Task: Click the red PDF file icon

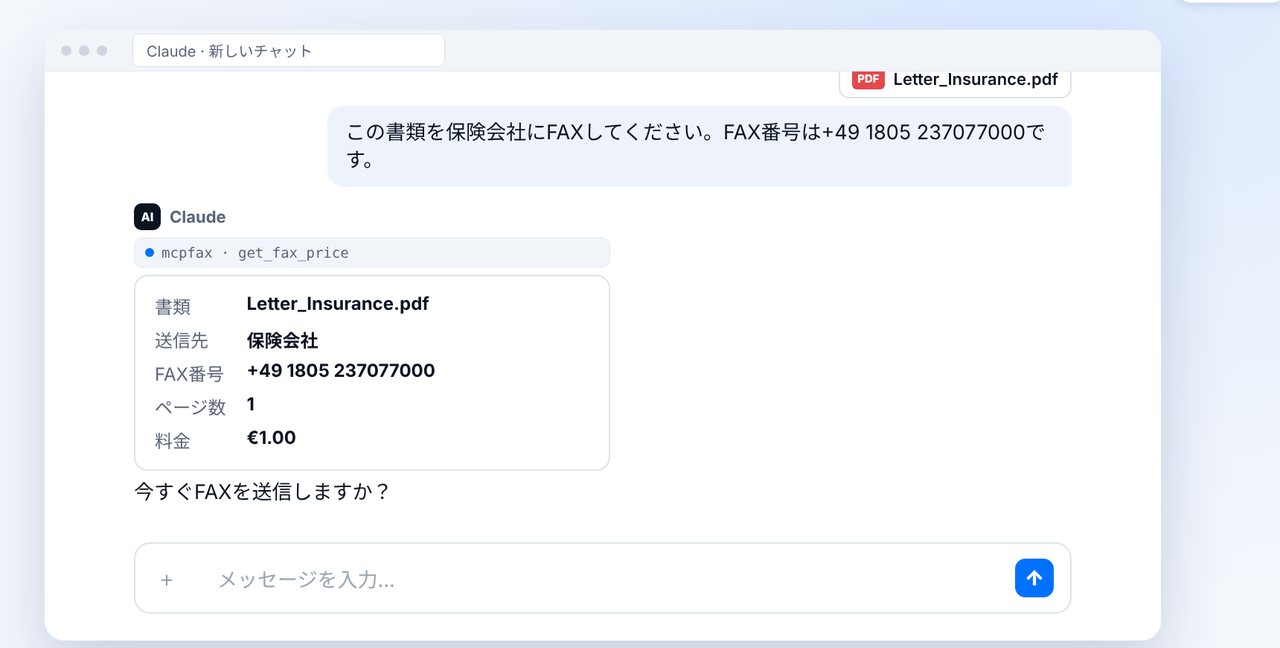Action: tap(868, 79)
